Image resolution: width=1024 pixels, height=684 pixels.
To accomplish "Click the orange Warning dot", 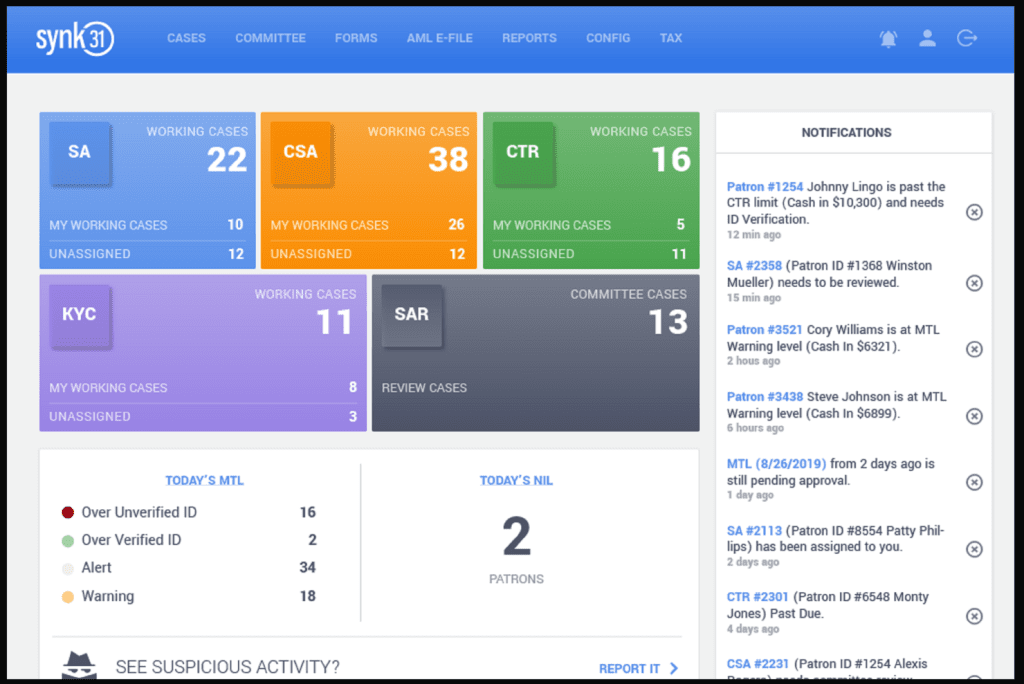I will point(68,596).
